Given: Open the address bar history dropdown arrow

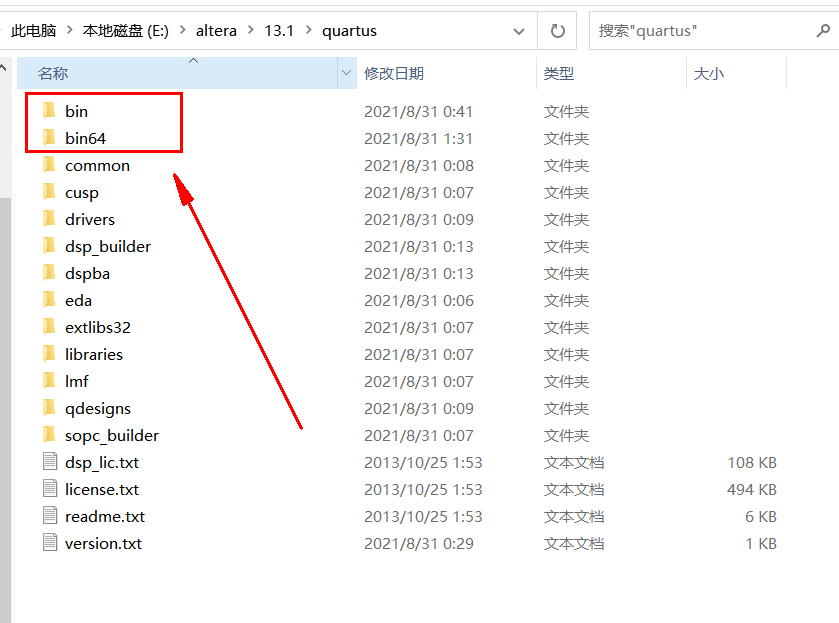Looking at the screenshot, I should 519,30.
